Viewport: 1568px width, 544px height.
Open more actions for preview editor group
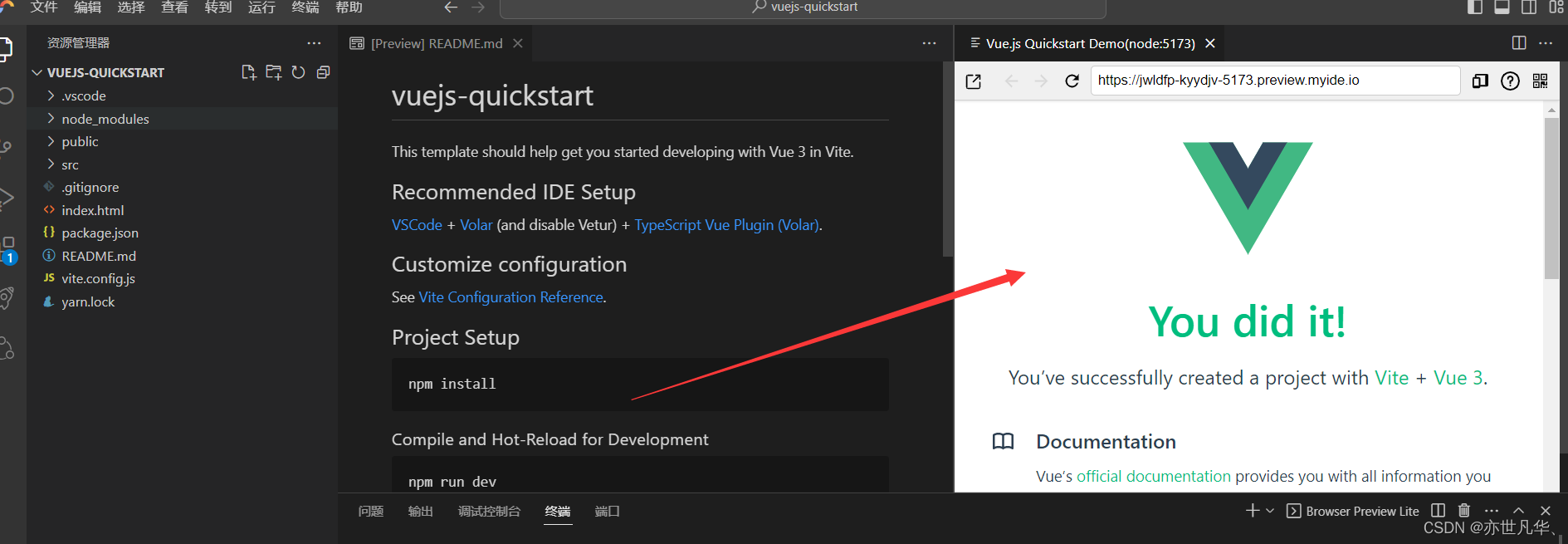pos(1545,43)
